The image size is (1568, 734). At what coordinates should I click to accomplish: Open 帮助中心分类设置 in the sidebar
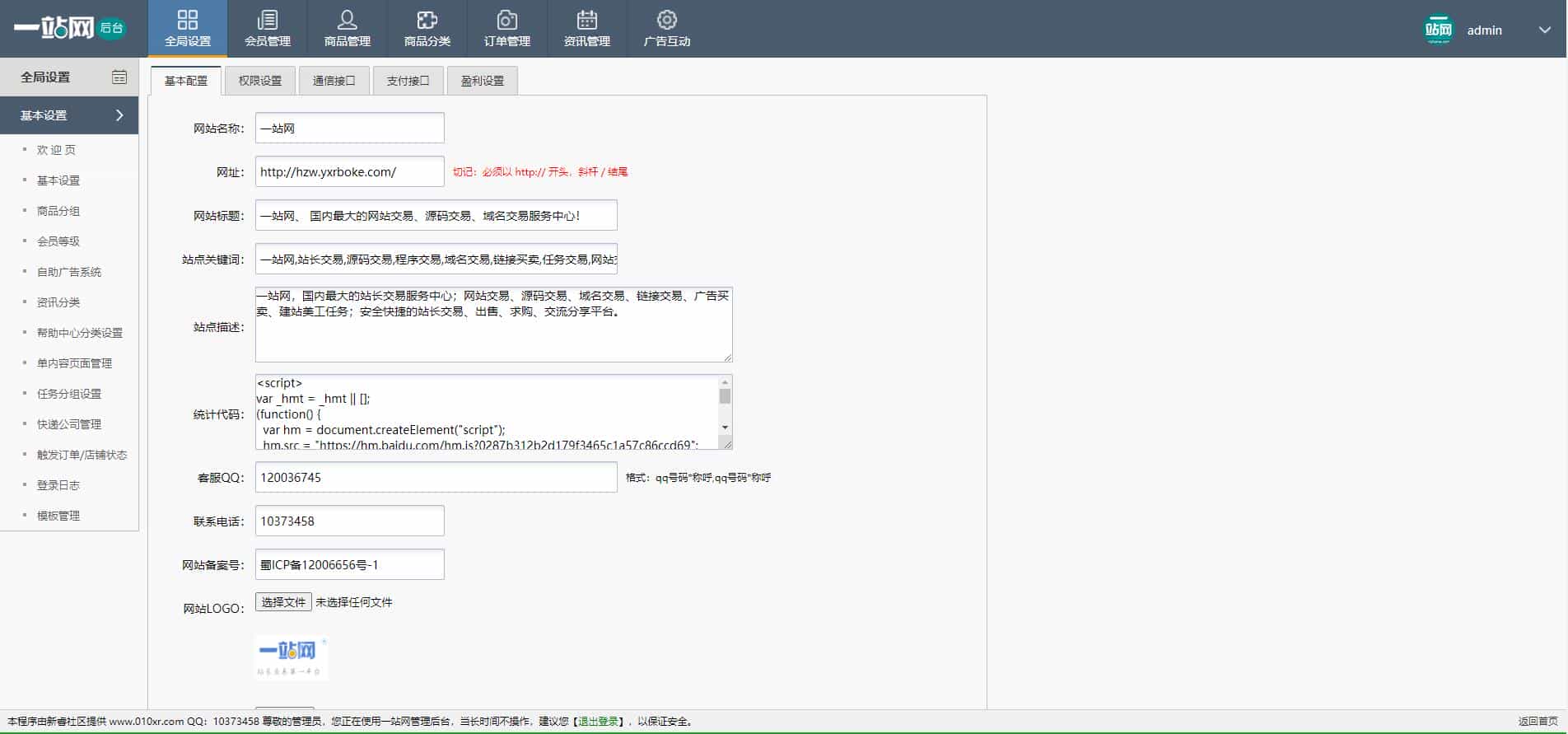pyautogui.click(x=80, y=333)
